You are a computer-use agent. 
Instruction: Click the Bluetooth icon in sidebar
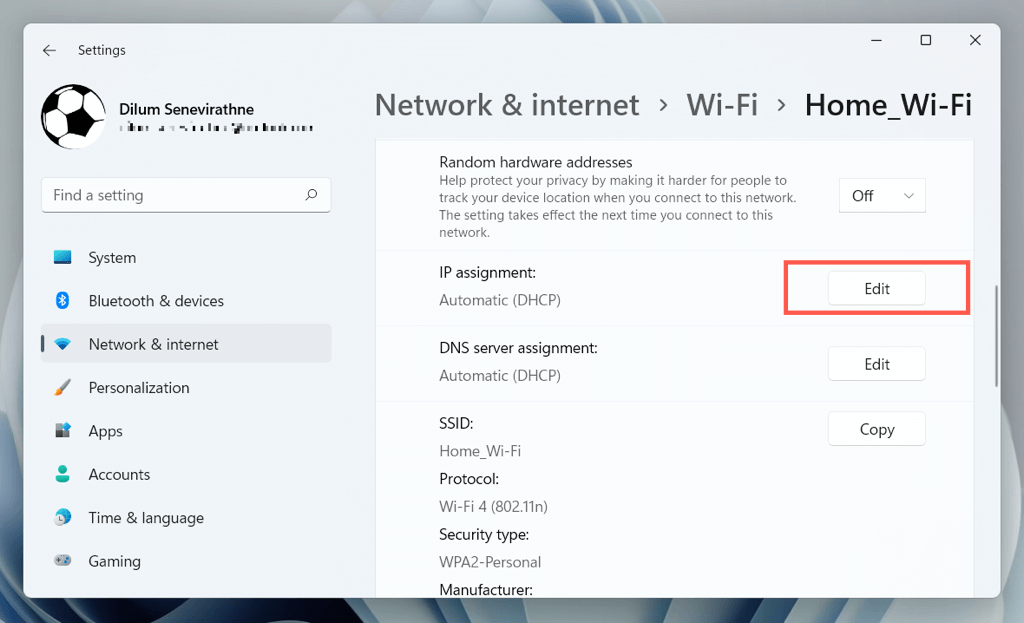[63, 300]
